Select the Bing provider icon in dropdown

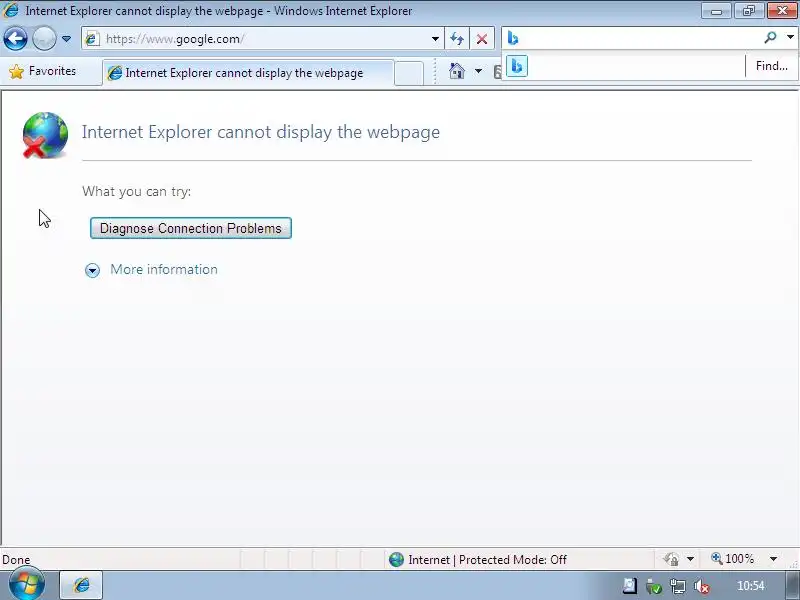point(517,66)
